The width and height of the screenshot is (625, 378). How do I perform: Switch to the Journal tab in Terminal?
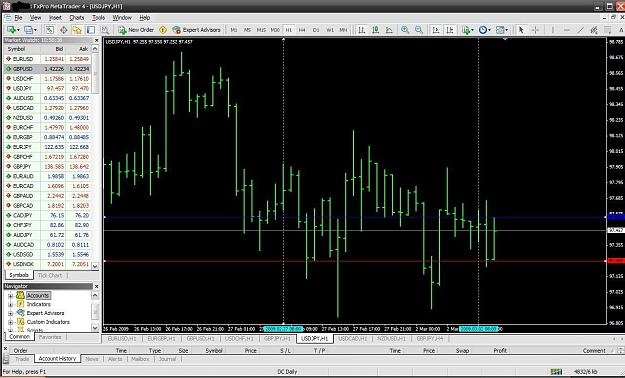[167, 359]
